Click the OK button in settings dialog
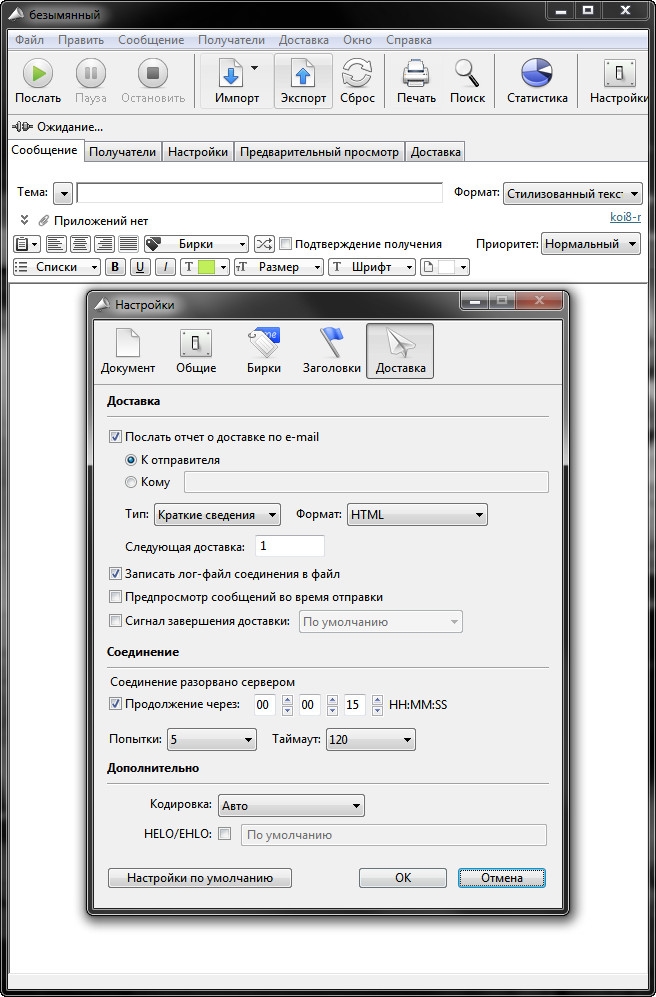This screenshot has width=656, height=997. pos(402,878)
